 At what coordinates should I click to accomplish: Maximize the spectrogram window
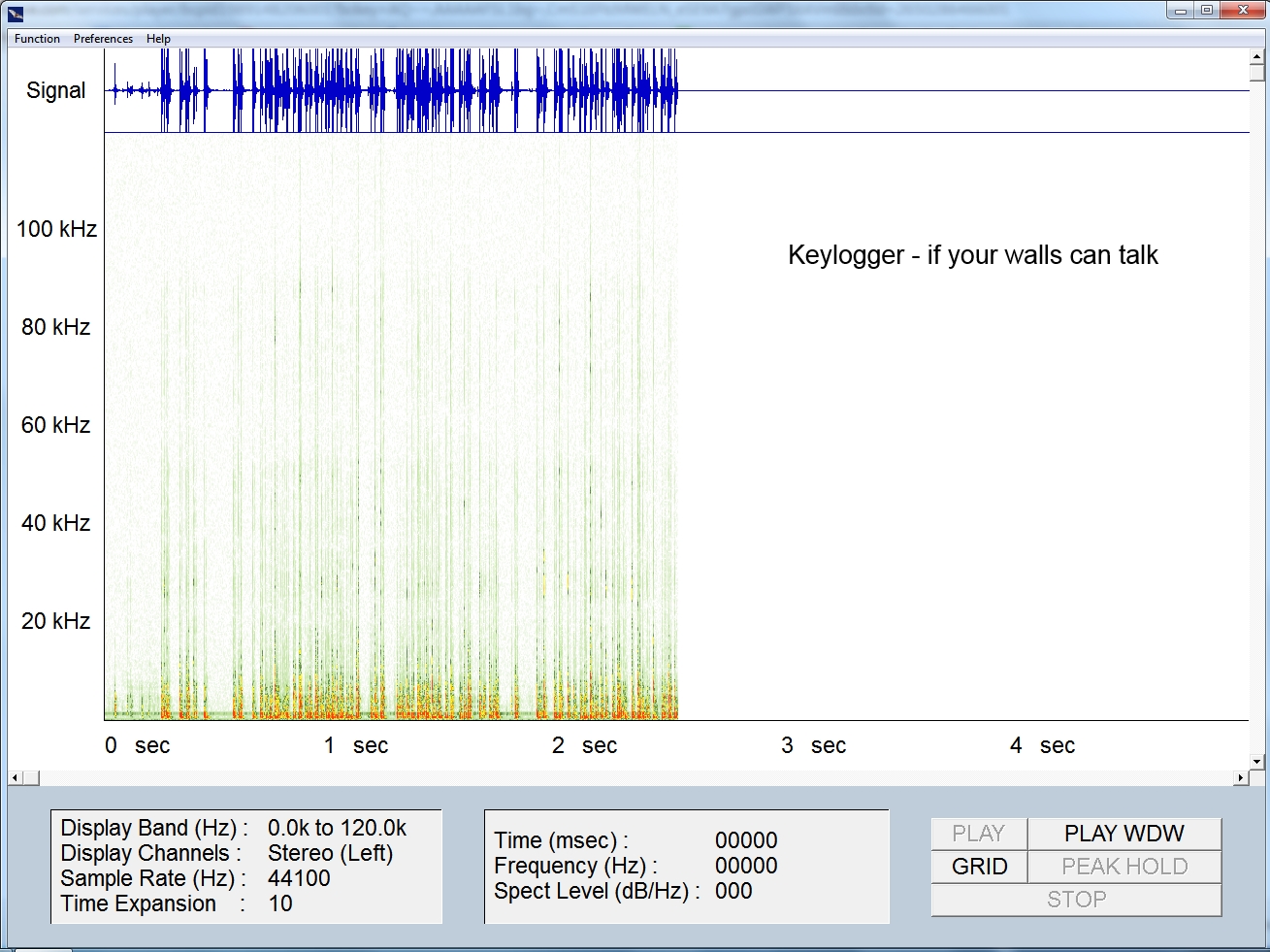[x=1207, y=11]
